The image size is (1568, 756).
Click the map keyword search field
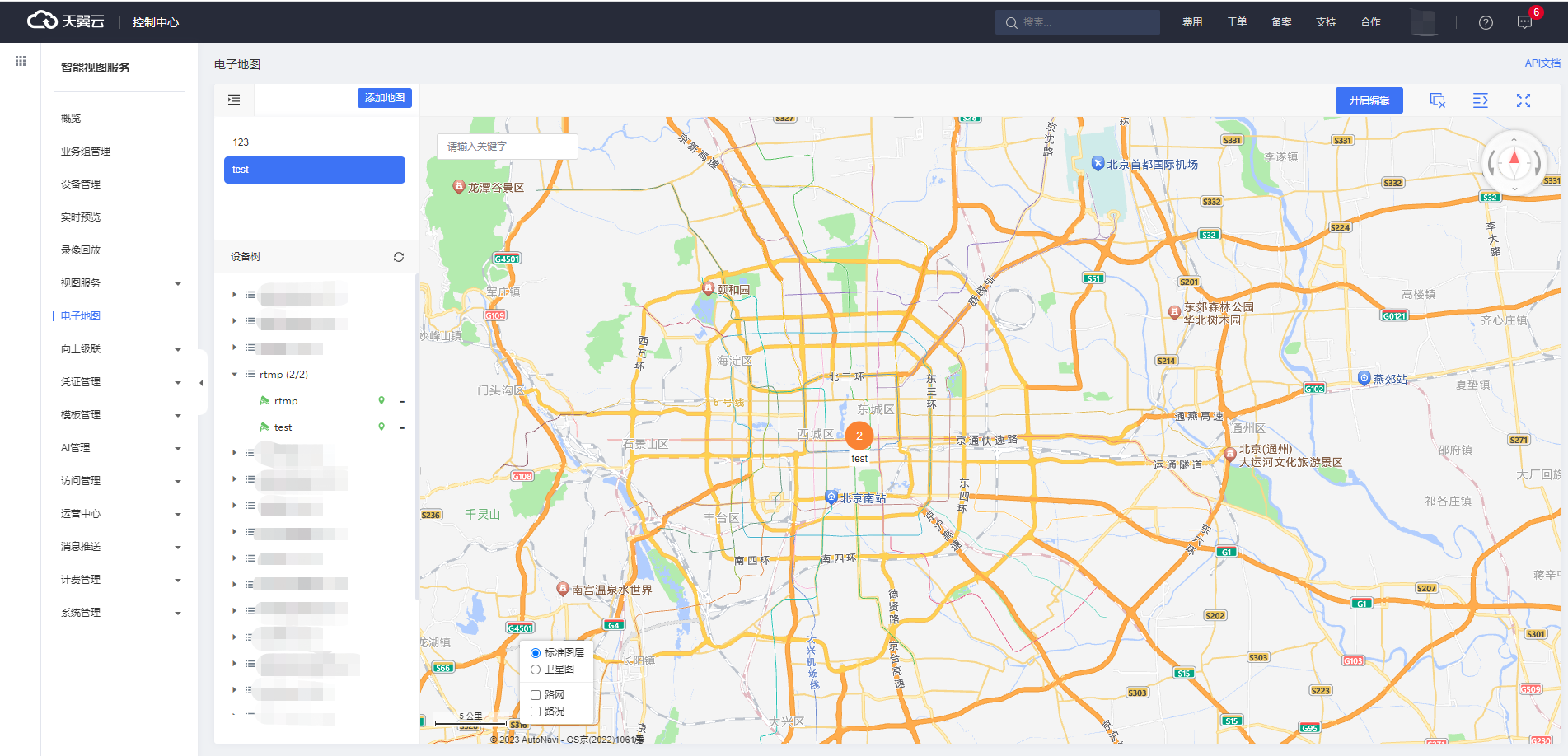[x=507, y=147]
